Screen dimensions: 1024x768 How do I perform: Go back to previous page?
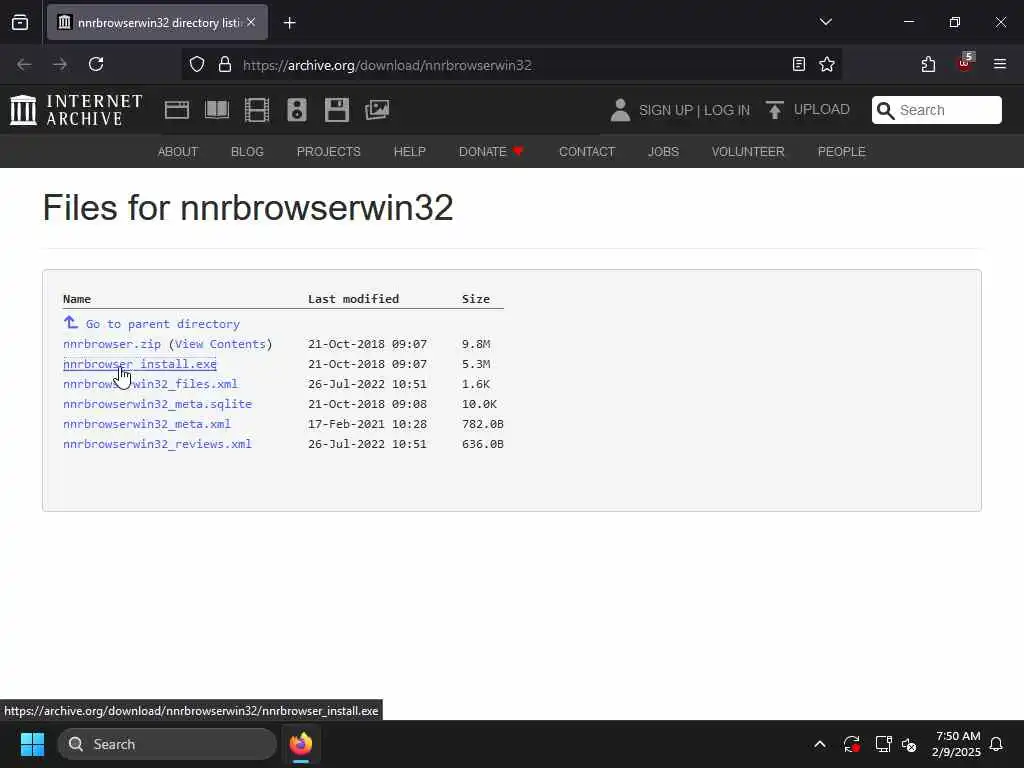pyautogui.click(x=24, y=64)
